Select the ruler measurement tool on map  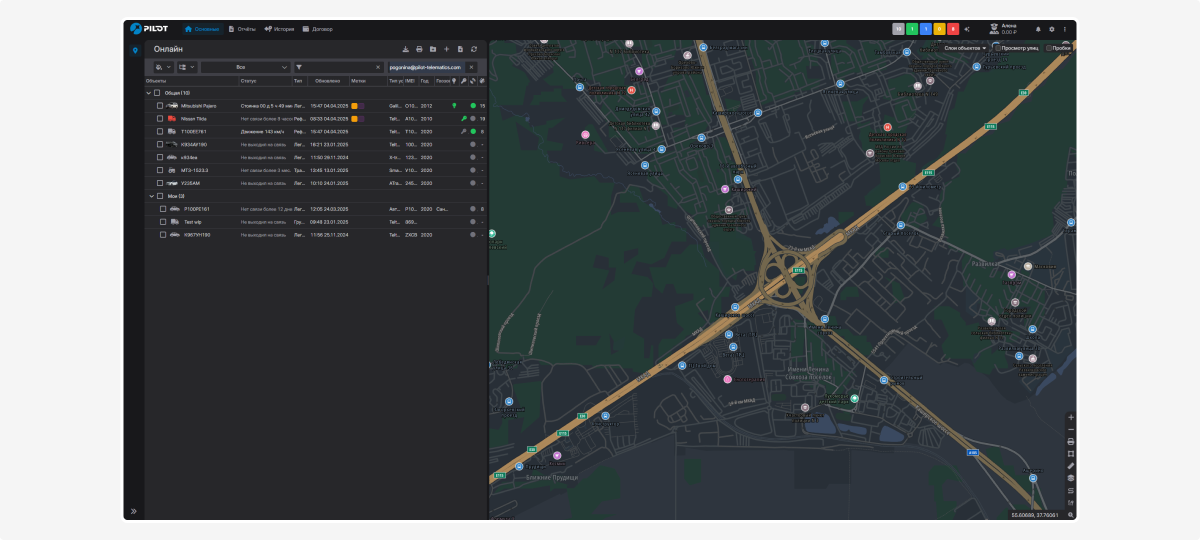pos(1071,466)
